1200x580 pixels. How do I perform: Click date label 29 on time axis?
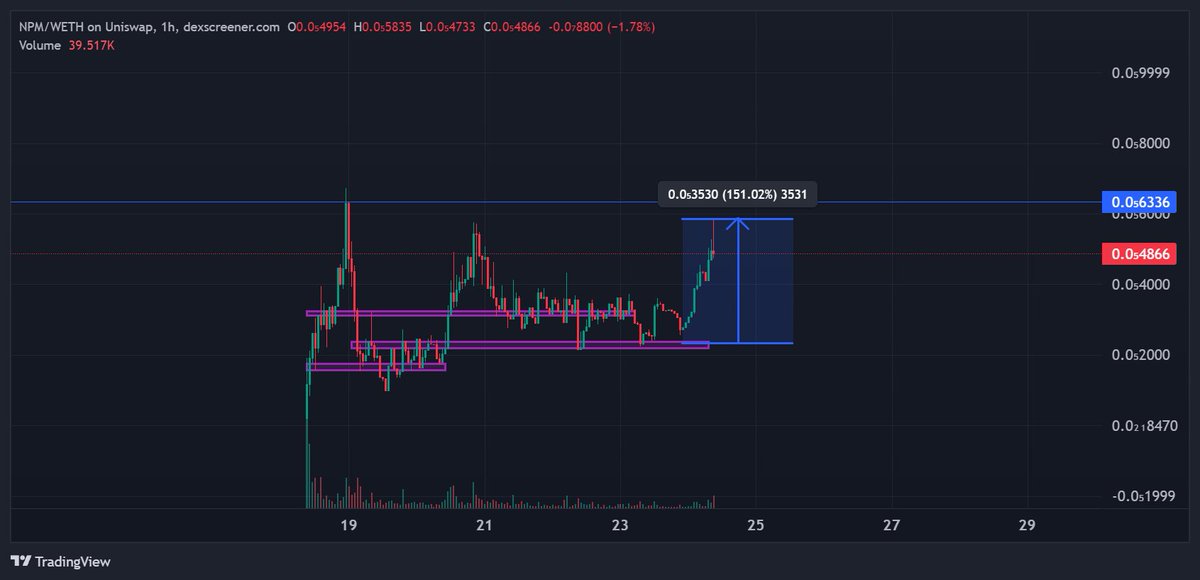click(1027, 525)
